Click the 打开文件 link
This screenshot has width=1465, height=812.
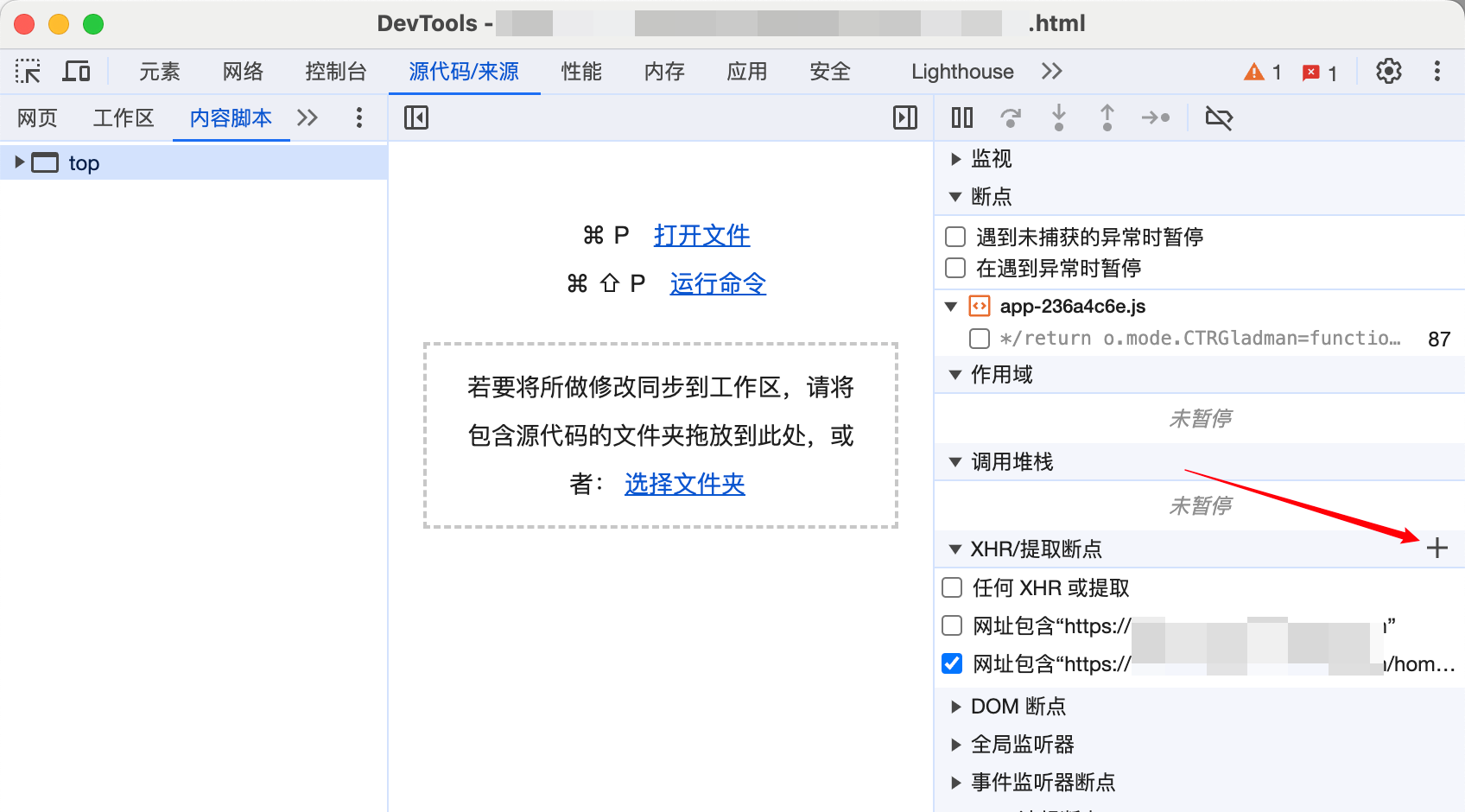click(x=701, y=235)
